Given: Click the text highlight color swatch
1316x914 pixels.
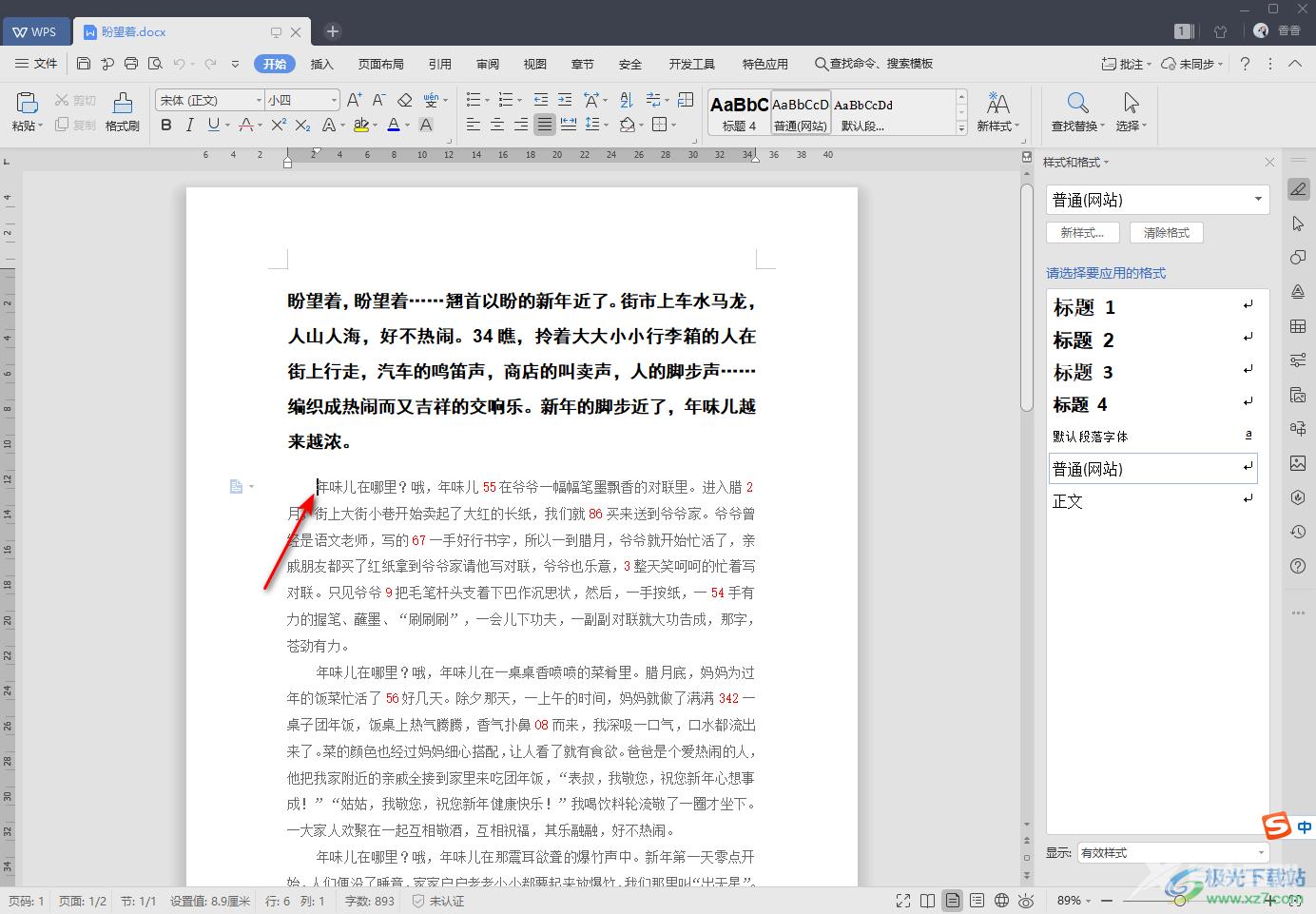Looking at the screenshot, I should click(x=359, y=125).
